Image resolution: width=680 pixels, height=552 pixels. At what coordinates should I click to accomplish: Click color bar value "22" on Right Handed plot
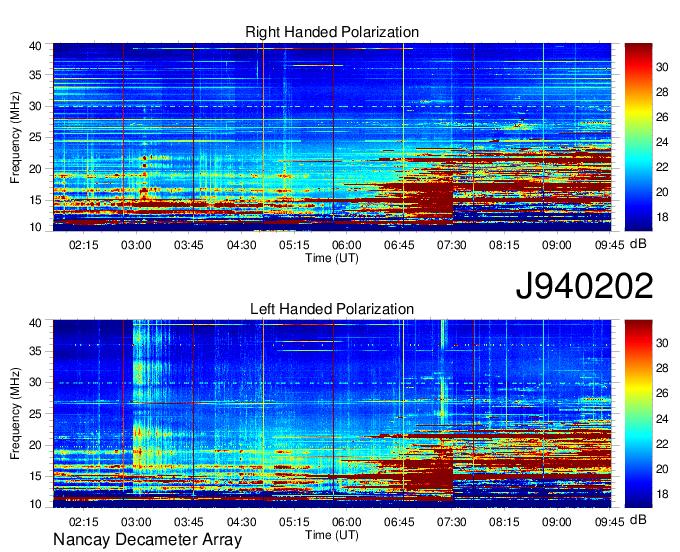(x=662, y=167)
